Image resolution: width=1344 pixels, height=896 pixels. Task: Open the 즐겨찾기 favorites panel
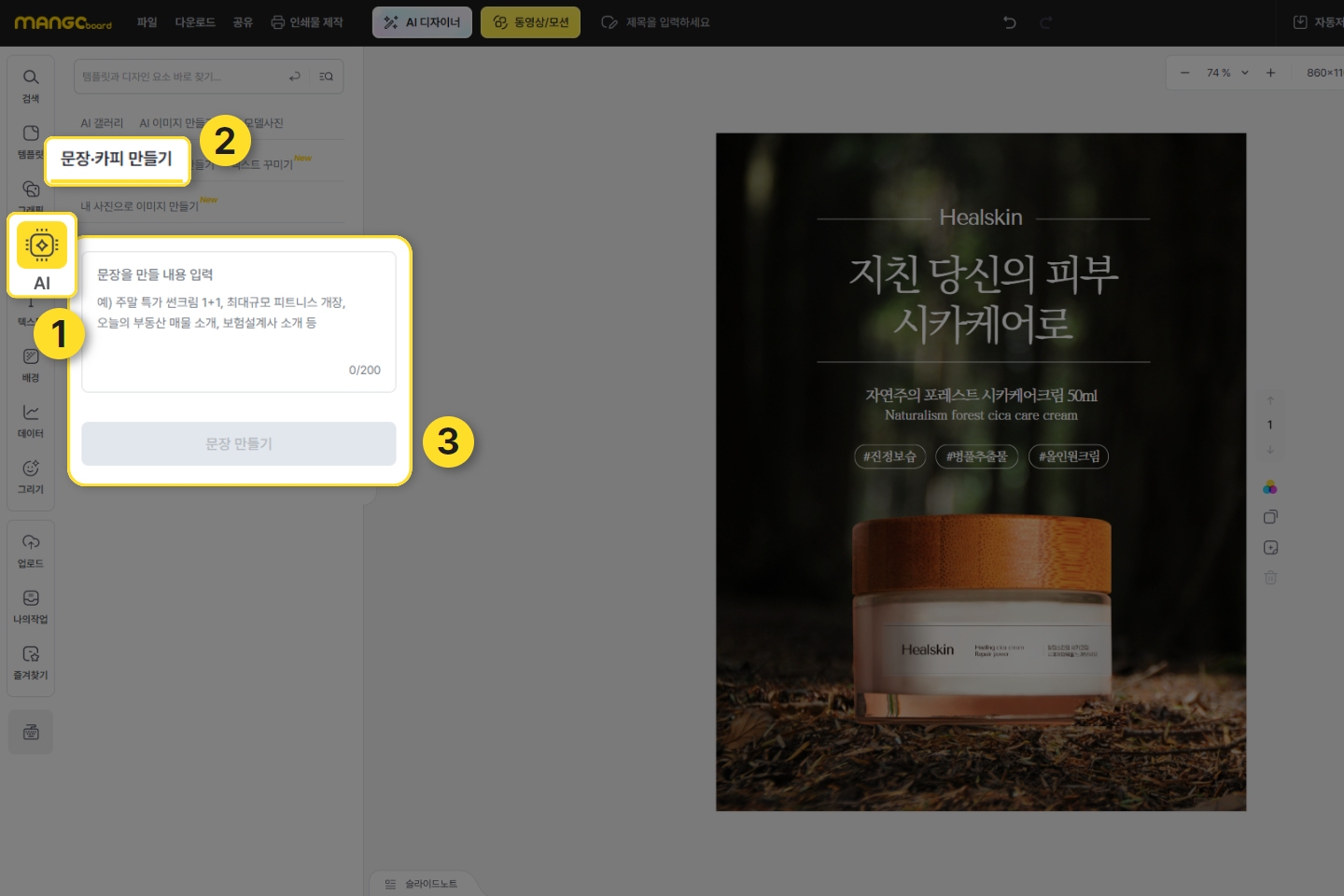(x=31, y=663)
